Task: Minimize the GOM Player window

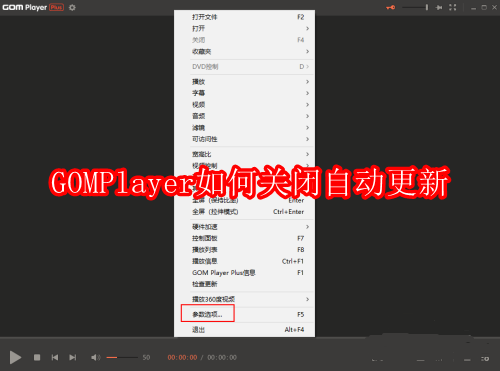Action: 473,8
